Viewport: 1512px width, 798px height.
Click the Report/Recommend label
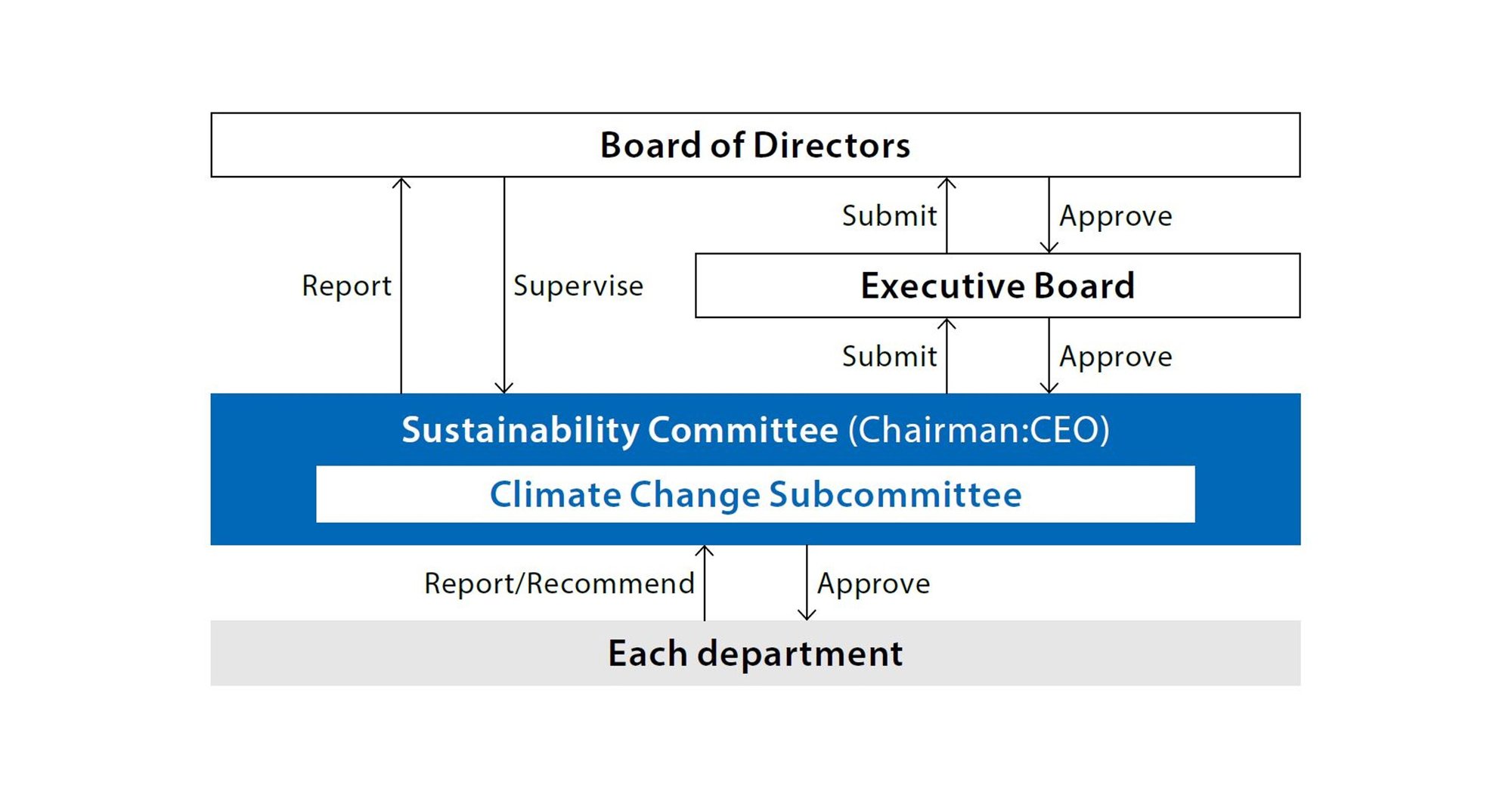559,583
